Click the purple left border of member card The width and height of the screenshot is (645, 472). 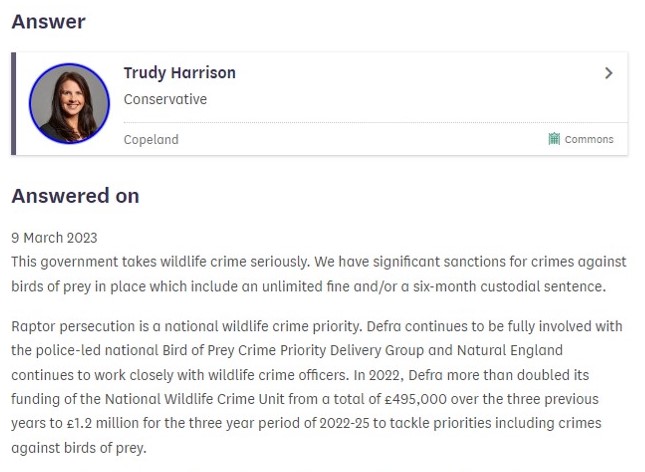(x=14, y=104)
